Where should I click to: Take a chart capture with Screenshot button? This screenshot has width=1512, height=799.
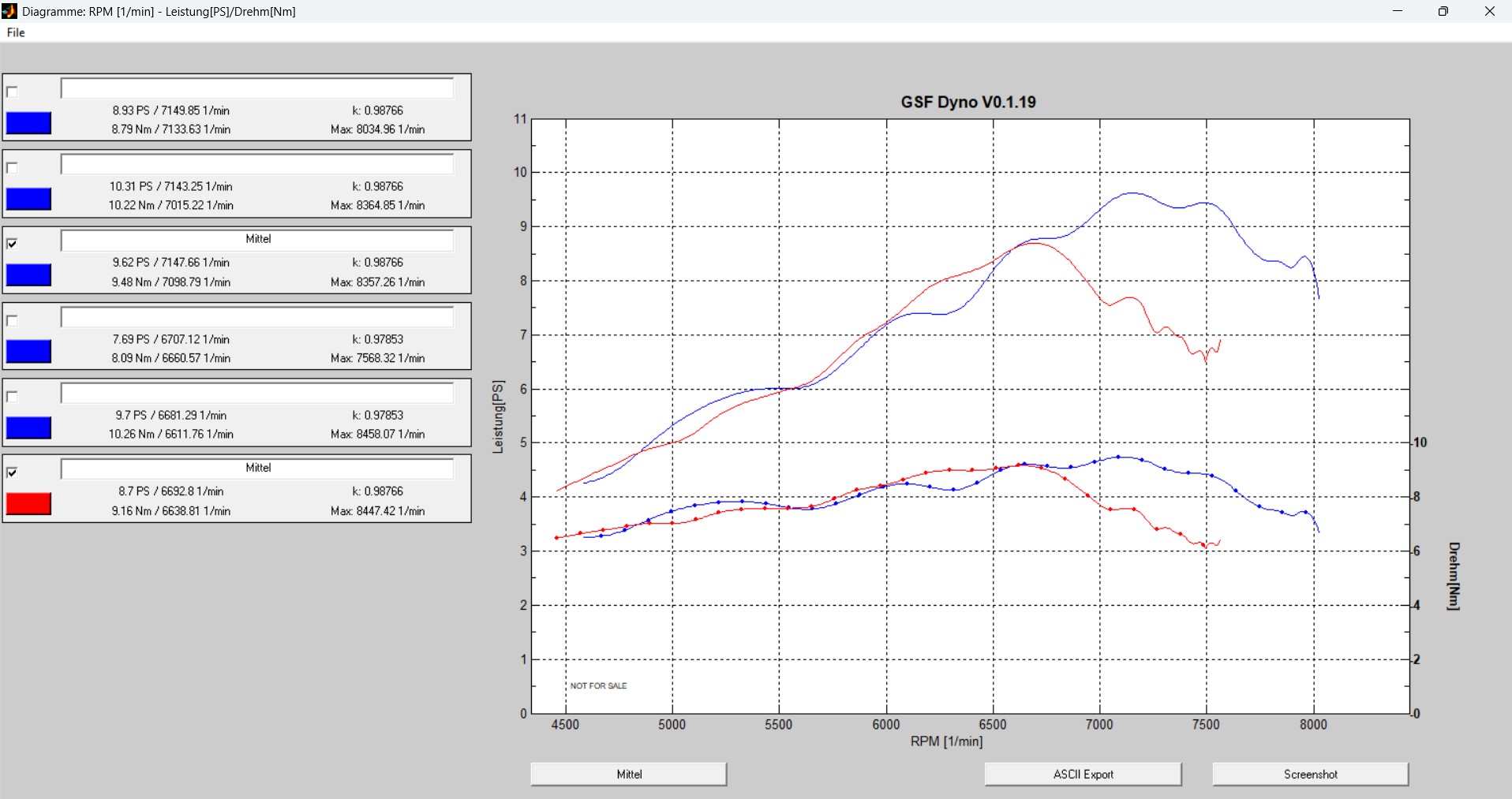pos(1310,774)
